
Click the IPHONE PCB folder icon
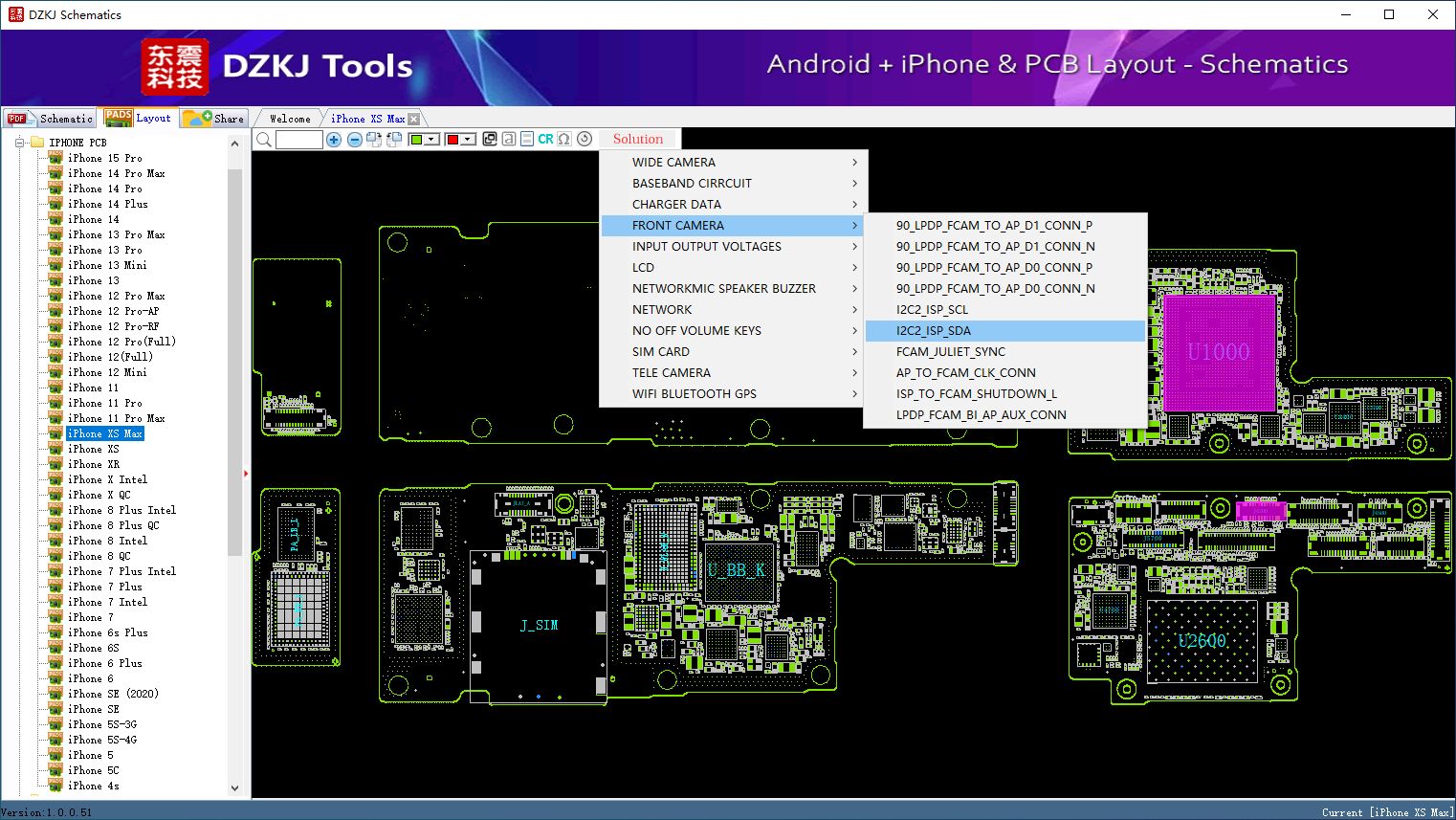point(37,143)
